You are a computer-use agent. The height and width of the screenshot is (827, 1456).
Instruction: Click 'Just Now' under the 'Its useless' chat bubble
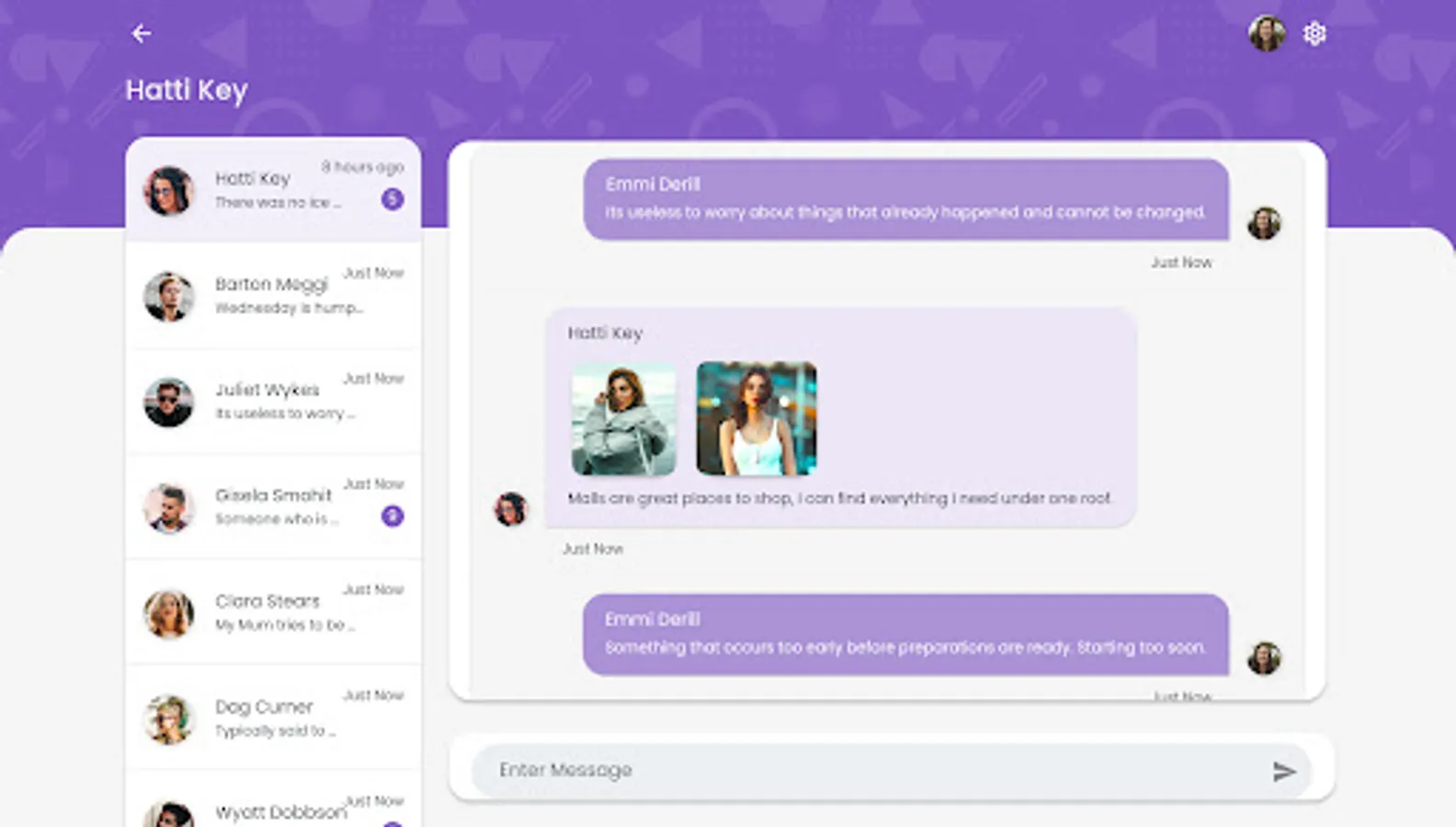coord(1181,262)
